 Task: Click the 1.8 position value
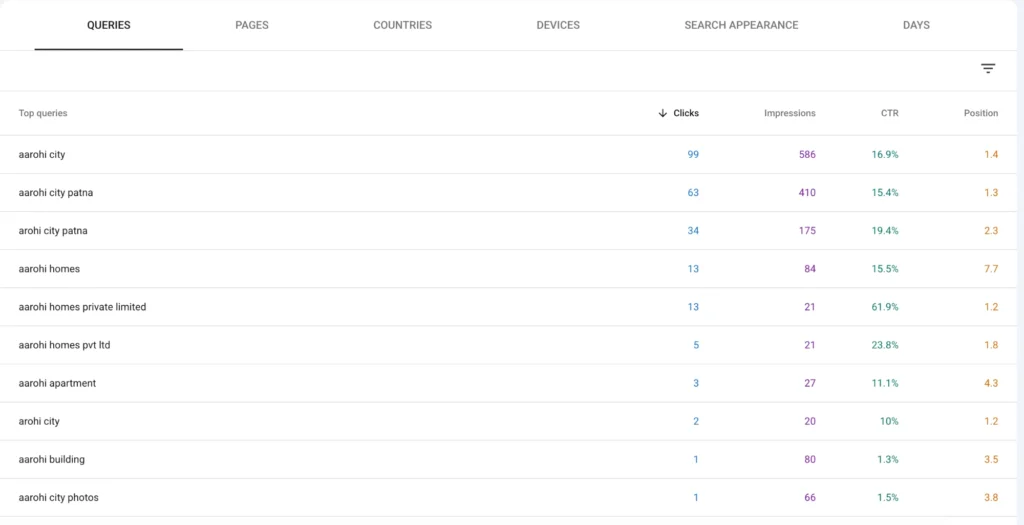point(991,345)
